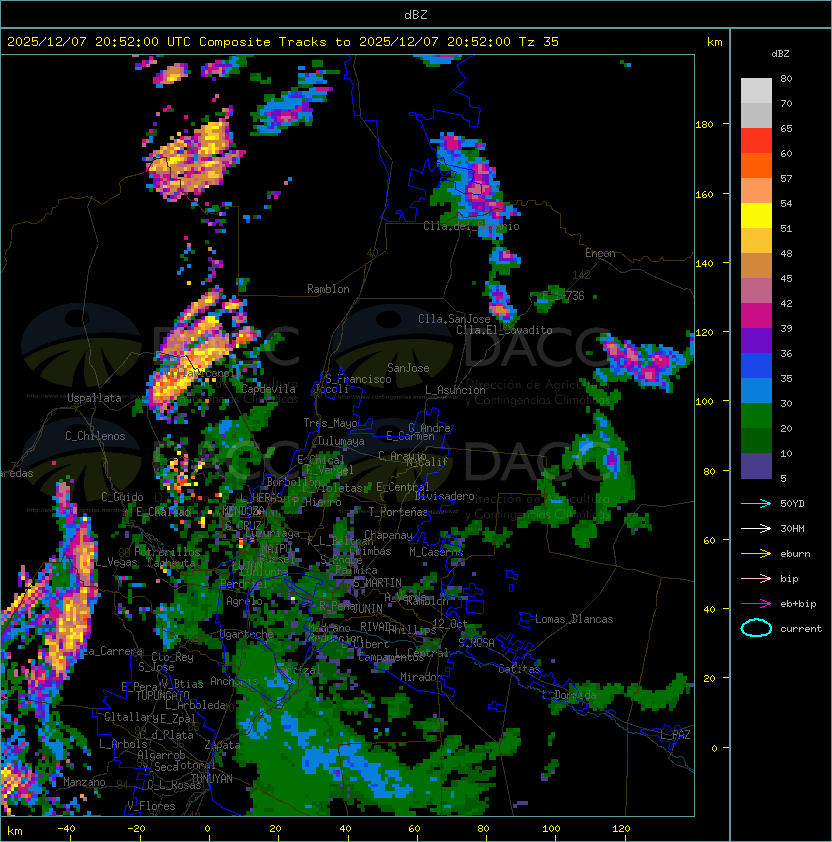Click the cyan 'current' ellipse legend icon
832x842 pixels.
[x=756, y=628]
